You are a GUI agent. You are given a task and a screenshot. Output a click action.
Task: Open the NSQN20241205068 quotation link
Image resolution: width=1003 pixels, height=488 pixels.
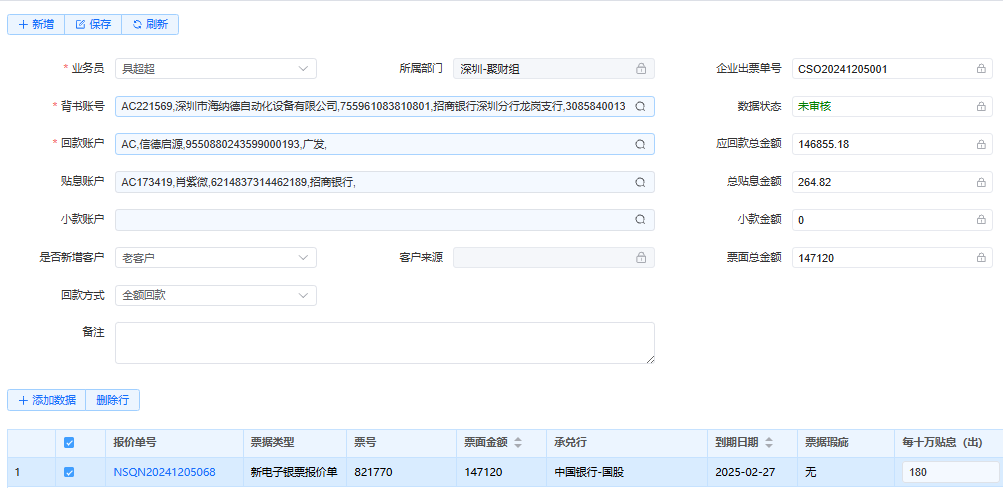tap(164, 472)
